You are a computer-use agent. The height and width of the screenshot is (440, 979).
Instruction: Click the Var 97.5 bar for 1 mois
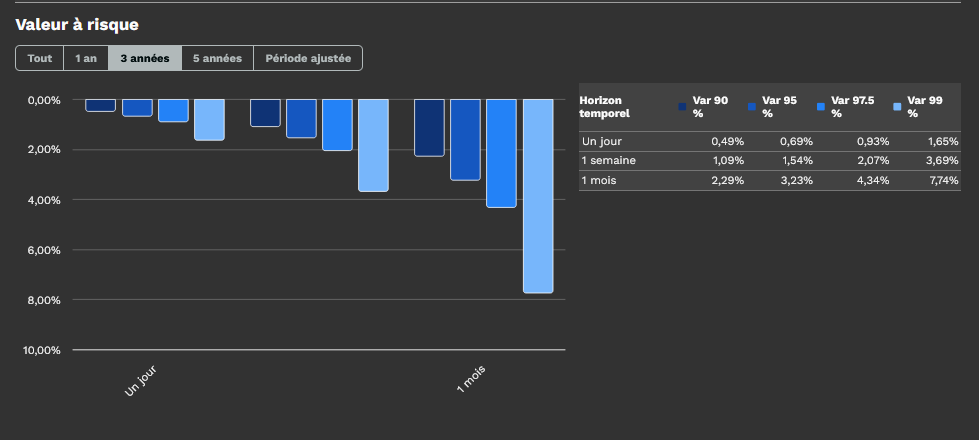pos(501,153)
